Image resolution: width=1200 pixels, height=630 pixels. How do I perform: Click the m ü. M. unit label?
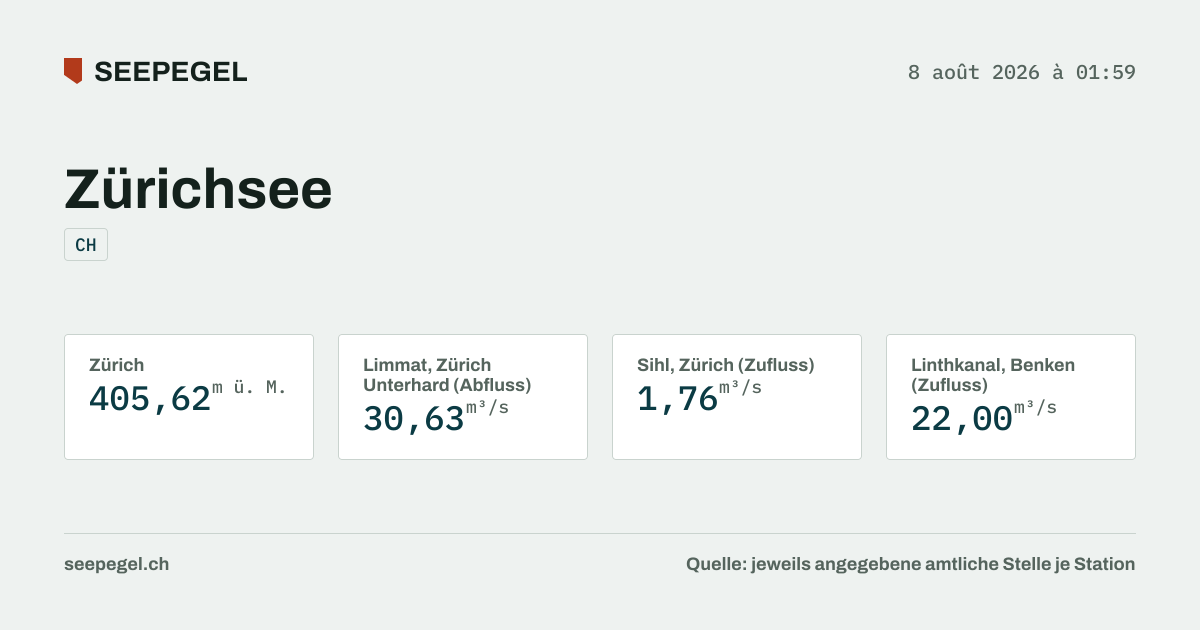coord(250,388)
